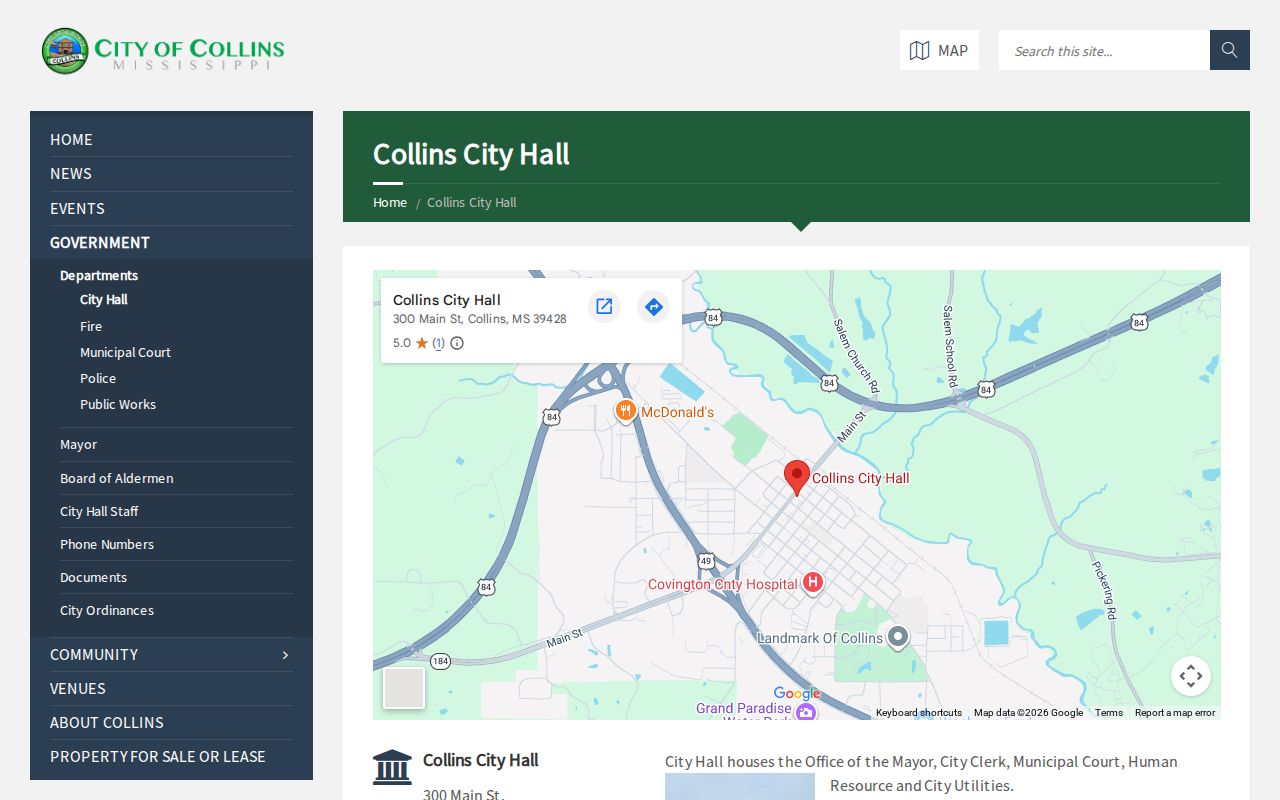Image resolution: width=1280 pixels, height=800 pixels.
Task: Click the rating info icon
Action: (x=457, y=343)
